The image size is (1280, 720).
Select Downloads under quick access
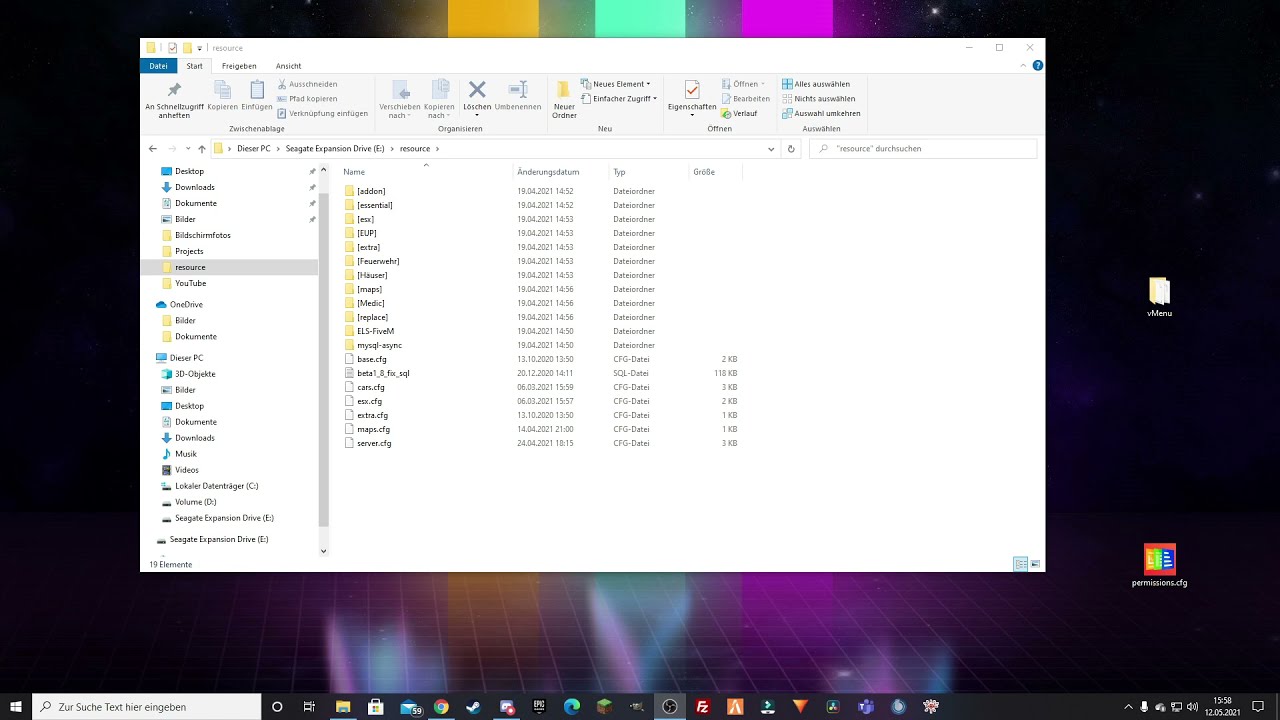(195, 187)
